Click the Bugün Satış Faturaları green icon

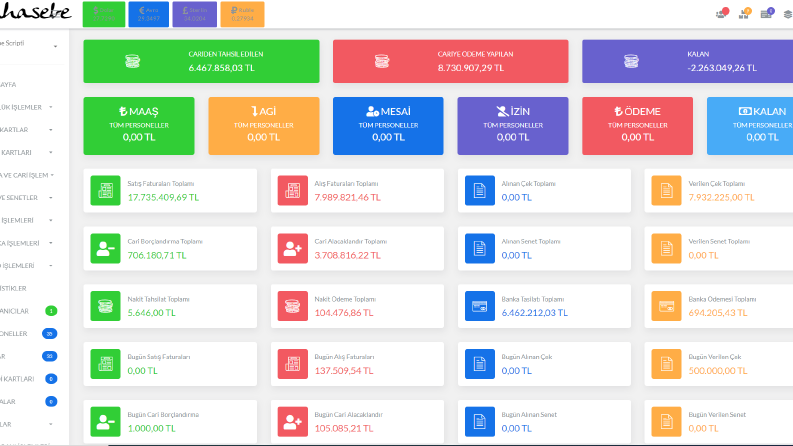[x=105, y=364]
